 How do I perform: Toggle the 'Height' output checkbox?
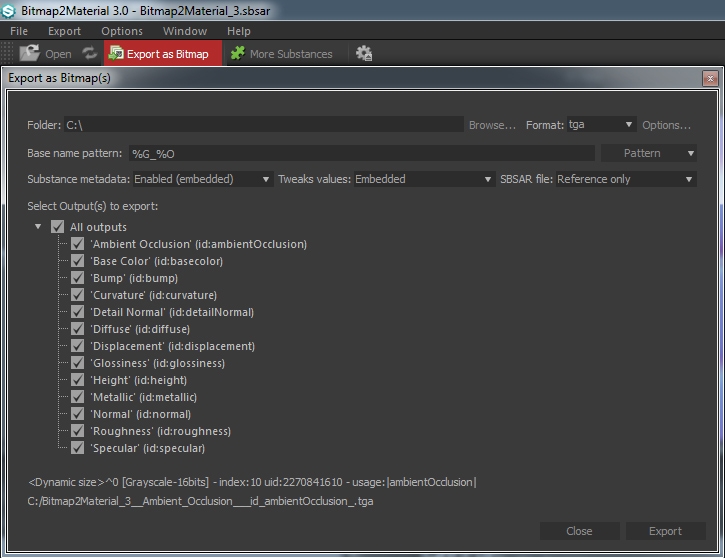coord(77,380)
